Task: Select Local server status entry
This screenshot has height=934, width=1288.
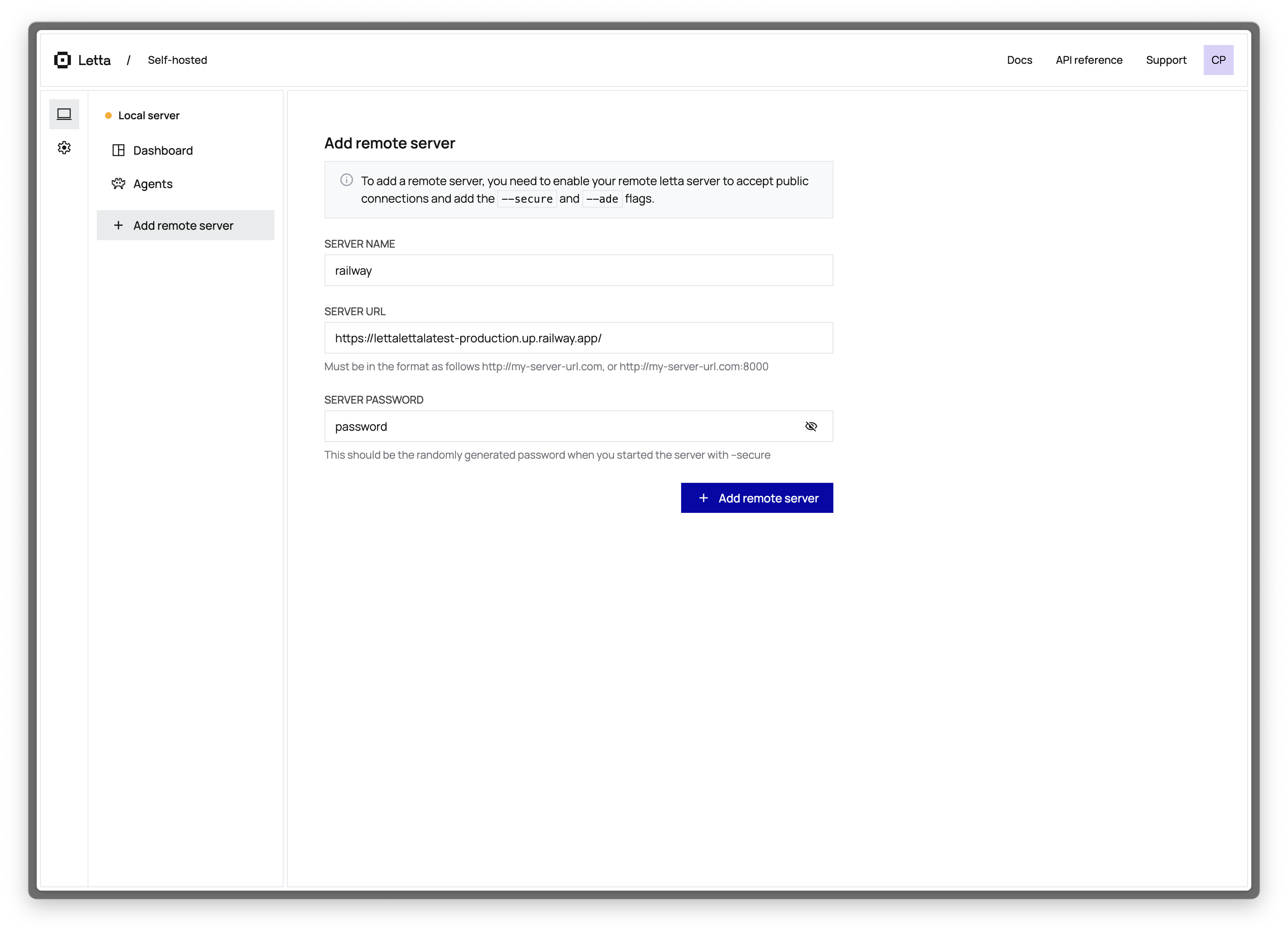Action: 148,115
